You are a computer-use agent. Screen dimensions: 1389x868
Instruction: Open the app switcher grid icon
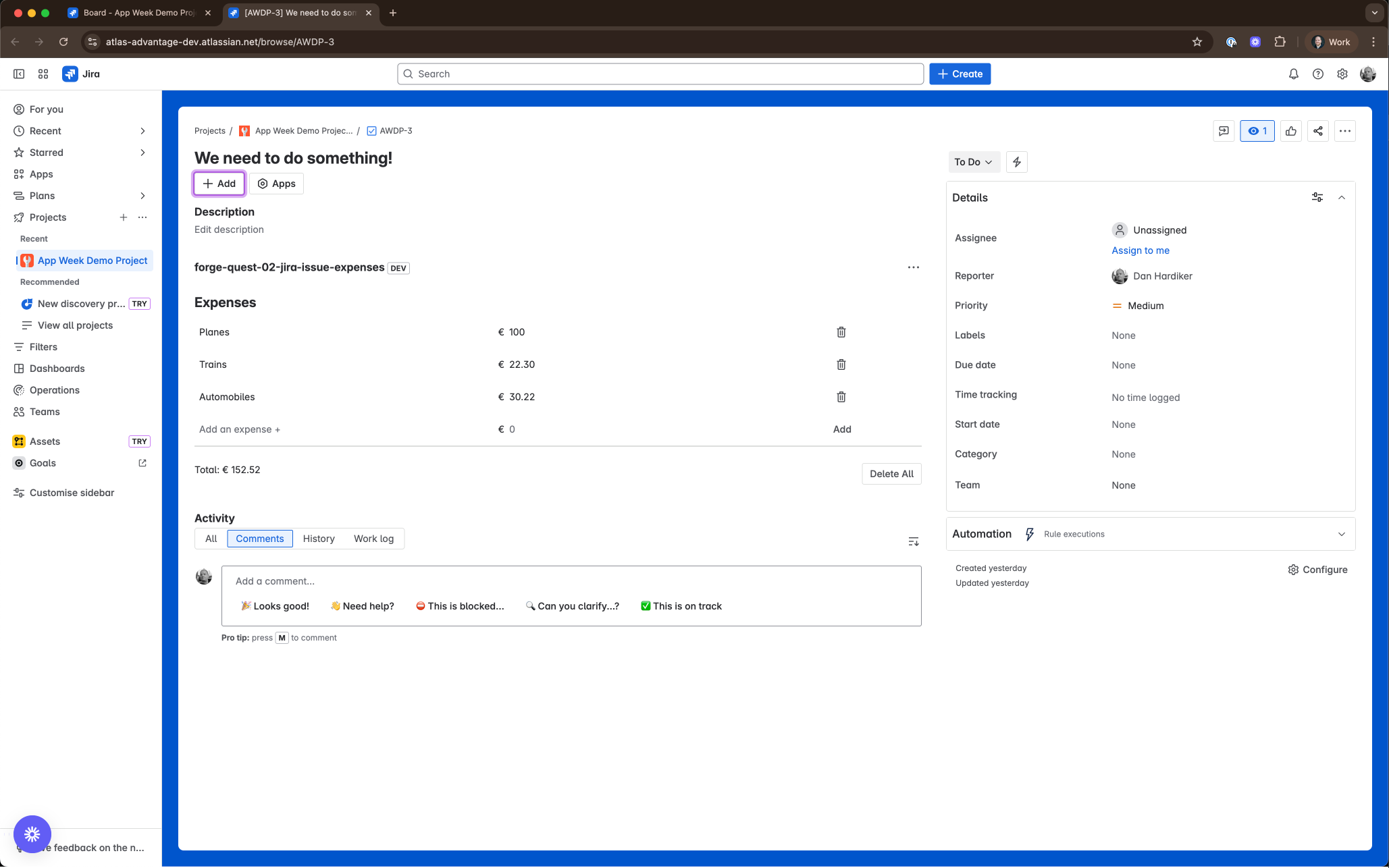click(x=43, y=74)
